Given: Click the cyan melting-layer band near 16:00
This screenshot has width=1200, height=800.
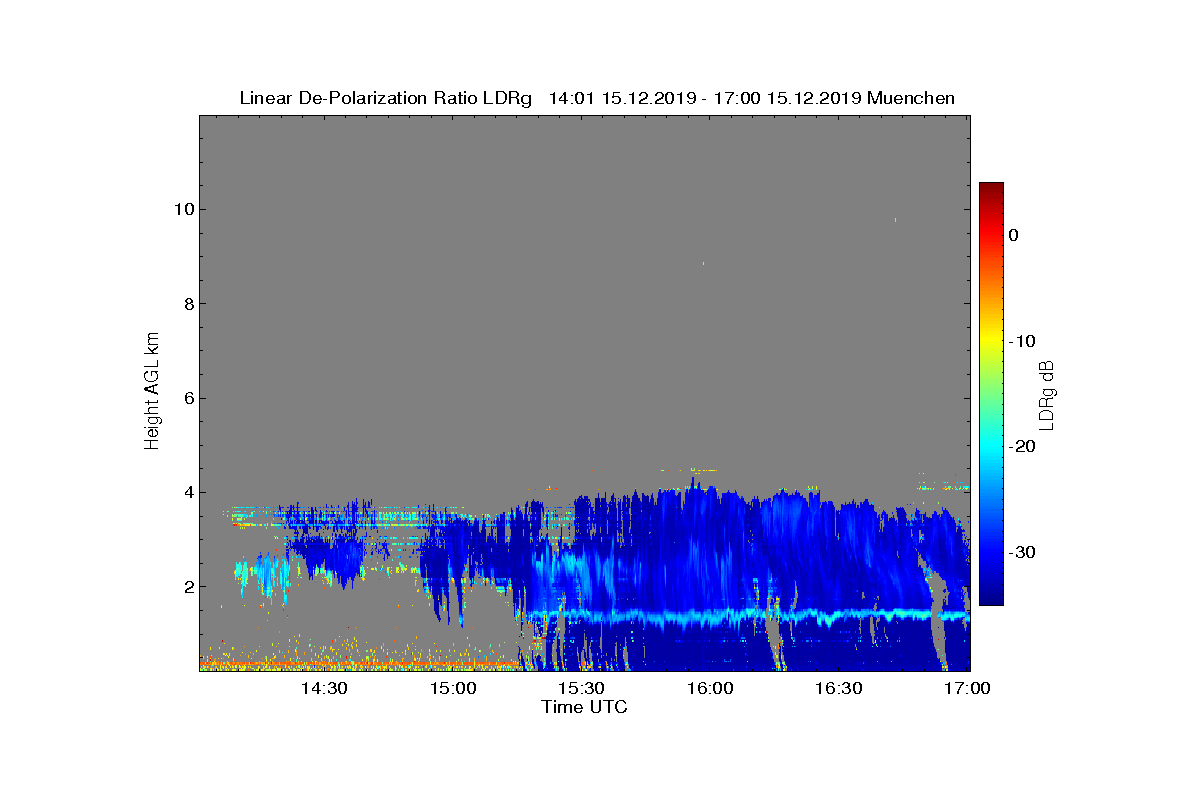Looking at the screenshot, I should [710, 617].
